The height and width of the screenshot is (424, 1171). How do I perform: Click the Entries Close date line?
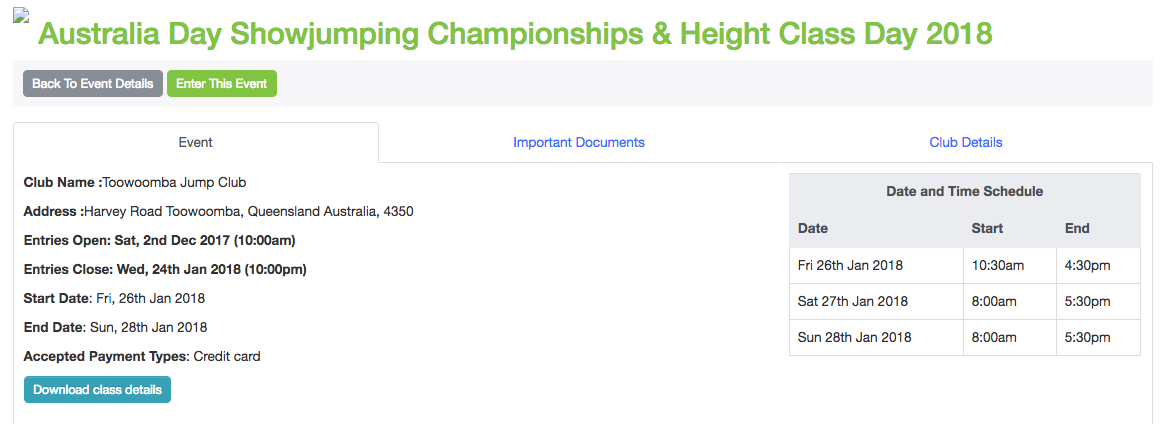click(x=165, y=269)
